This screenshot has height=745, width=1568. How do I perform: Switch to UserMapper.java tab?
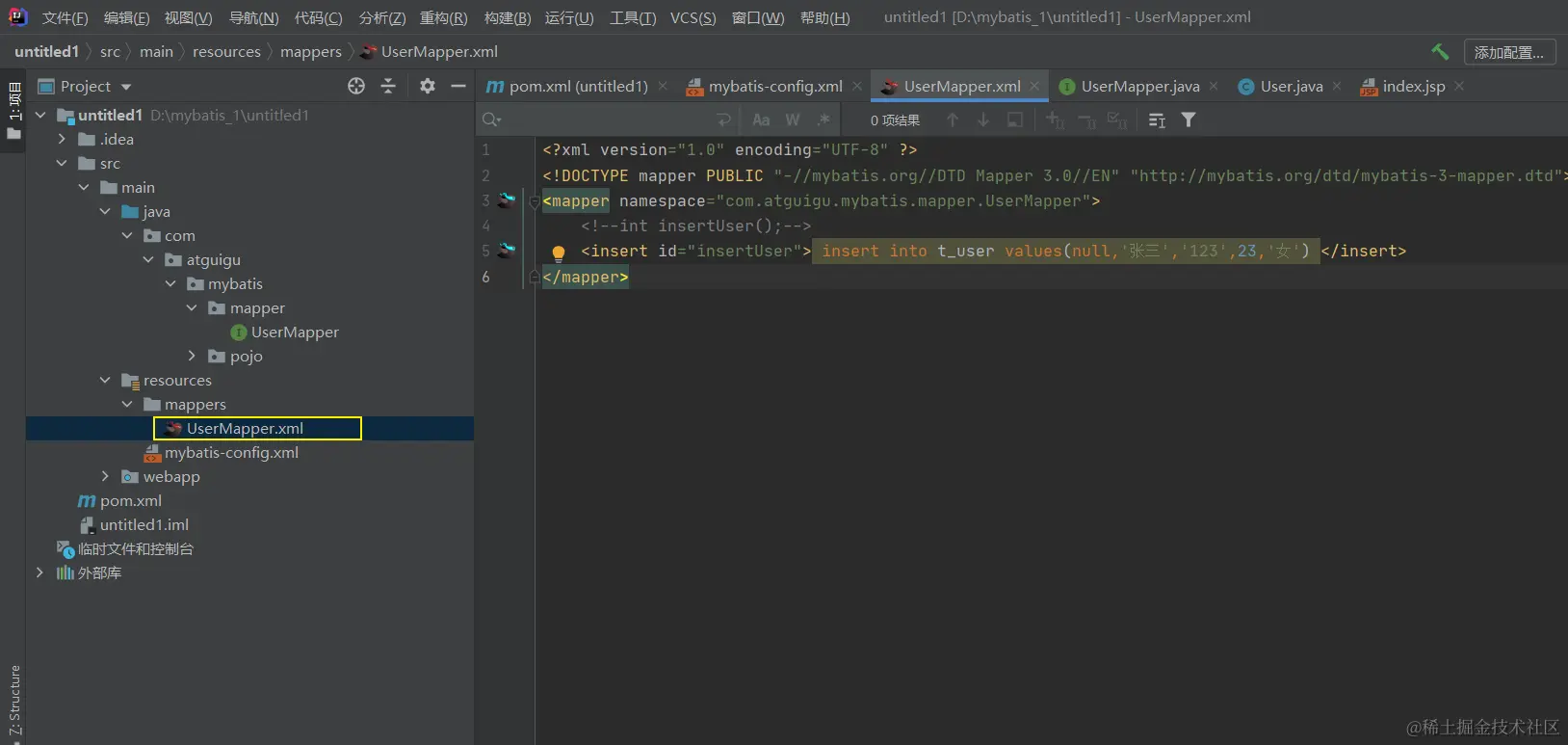tap(1139, 86)
